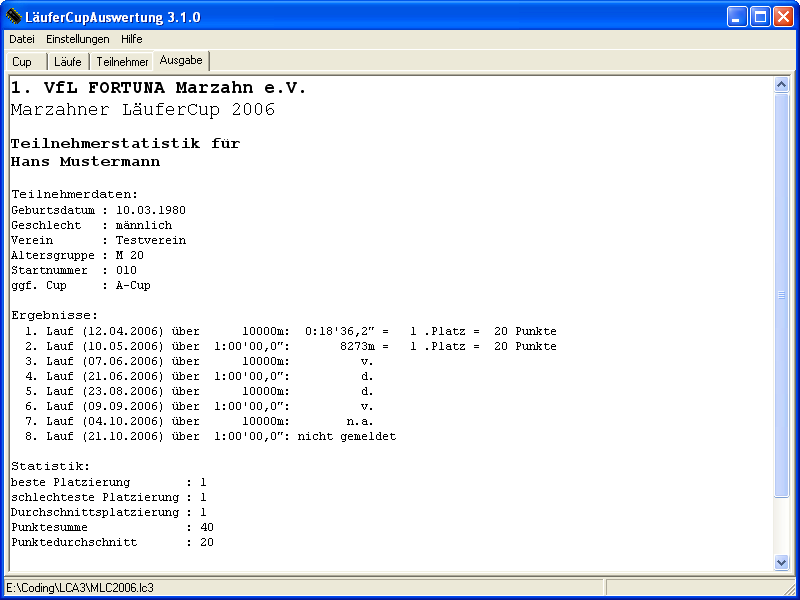Switch to the Läufe tab
The image size is (800, 600).
click(x=68, y=62)
